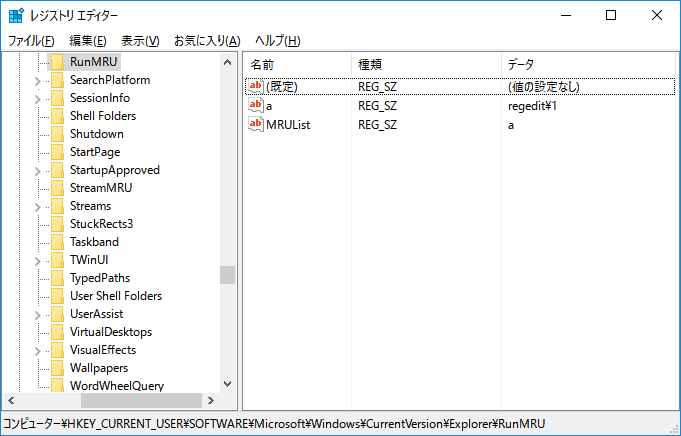Open the 表示(V) menu
681x436 pixels.
140,41
